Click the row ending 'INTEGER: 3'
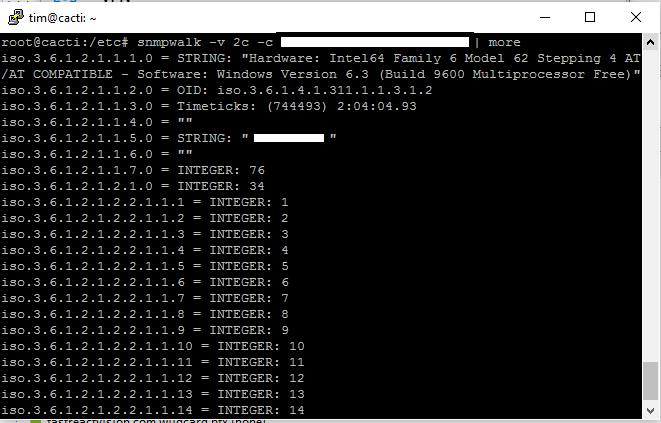The image size is (661, 423). [145, 234]
